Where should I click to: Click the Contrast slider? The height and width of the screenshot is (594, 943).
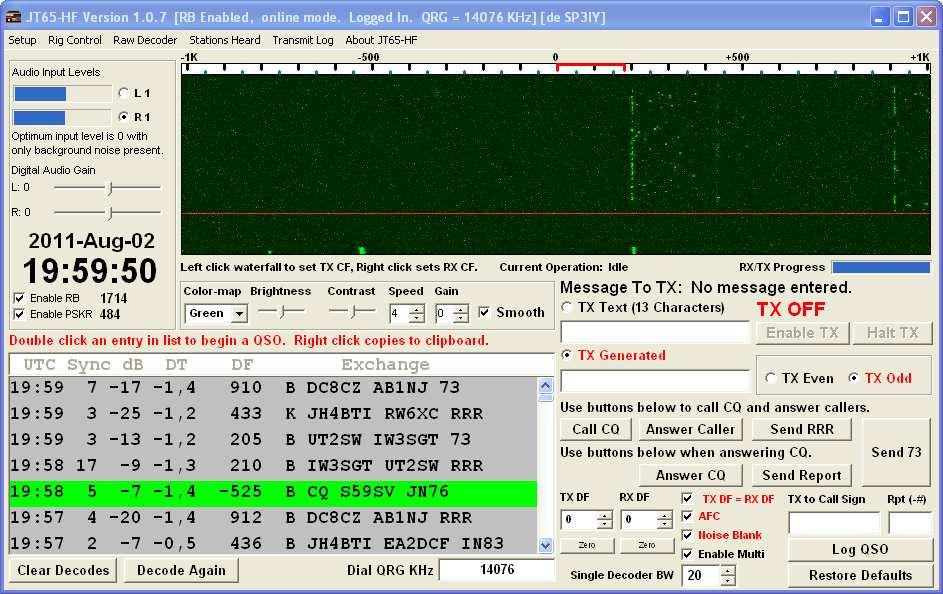point(352,311)
